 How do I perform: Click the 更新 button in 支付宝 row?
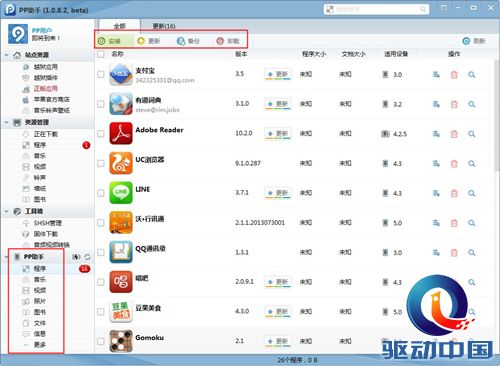278,74
